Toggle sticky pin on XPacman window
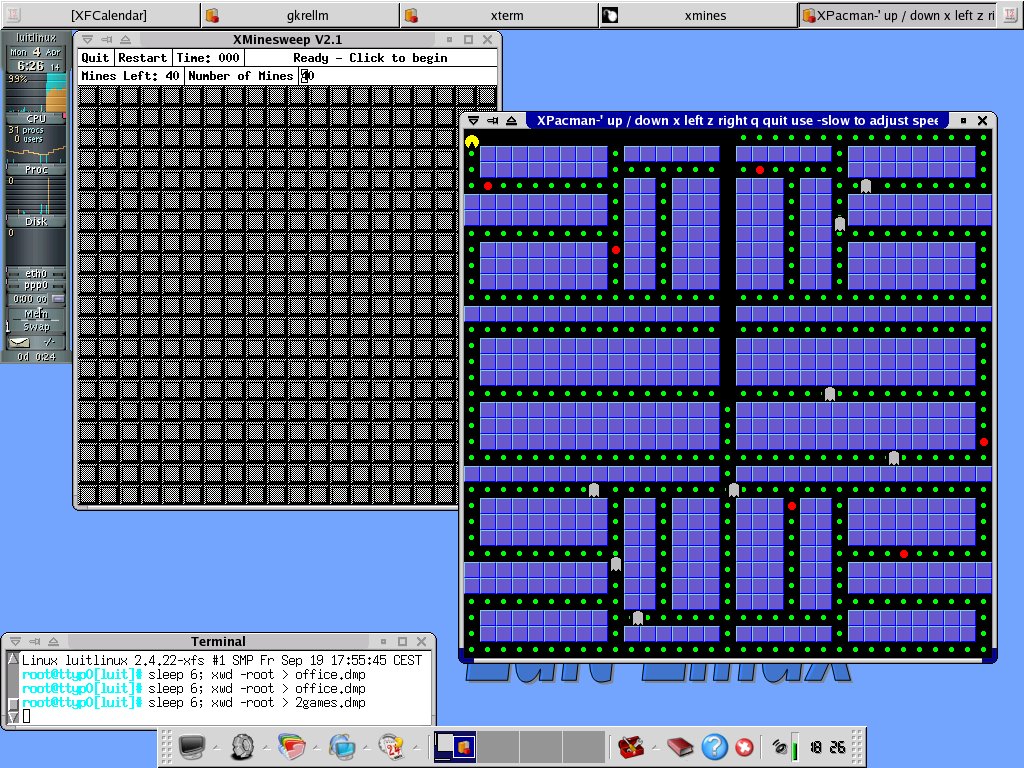This screenshot has height=768, width=1024. point(492,120)
